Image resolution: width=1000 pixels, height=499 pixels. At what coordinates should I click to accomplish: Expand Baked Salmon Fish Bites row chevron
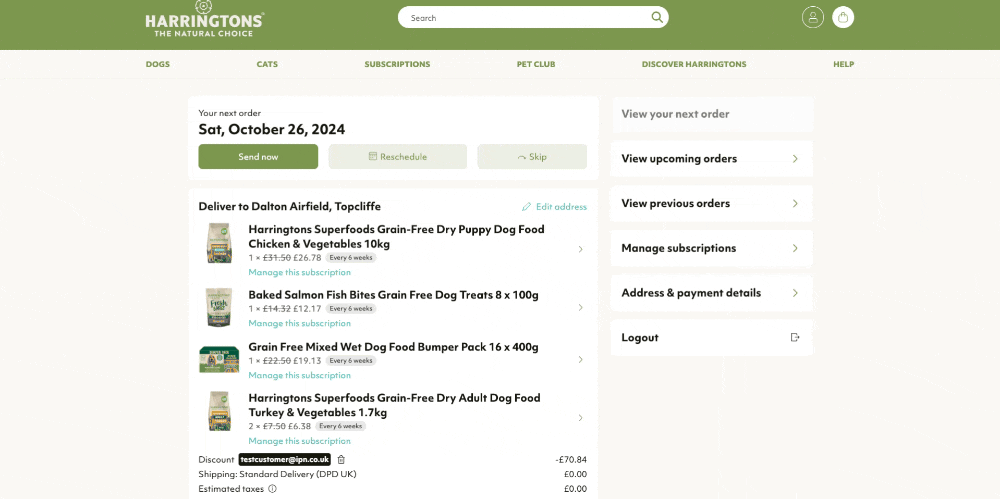coord(580,308)
